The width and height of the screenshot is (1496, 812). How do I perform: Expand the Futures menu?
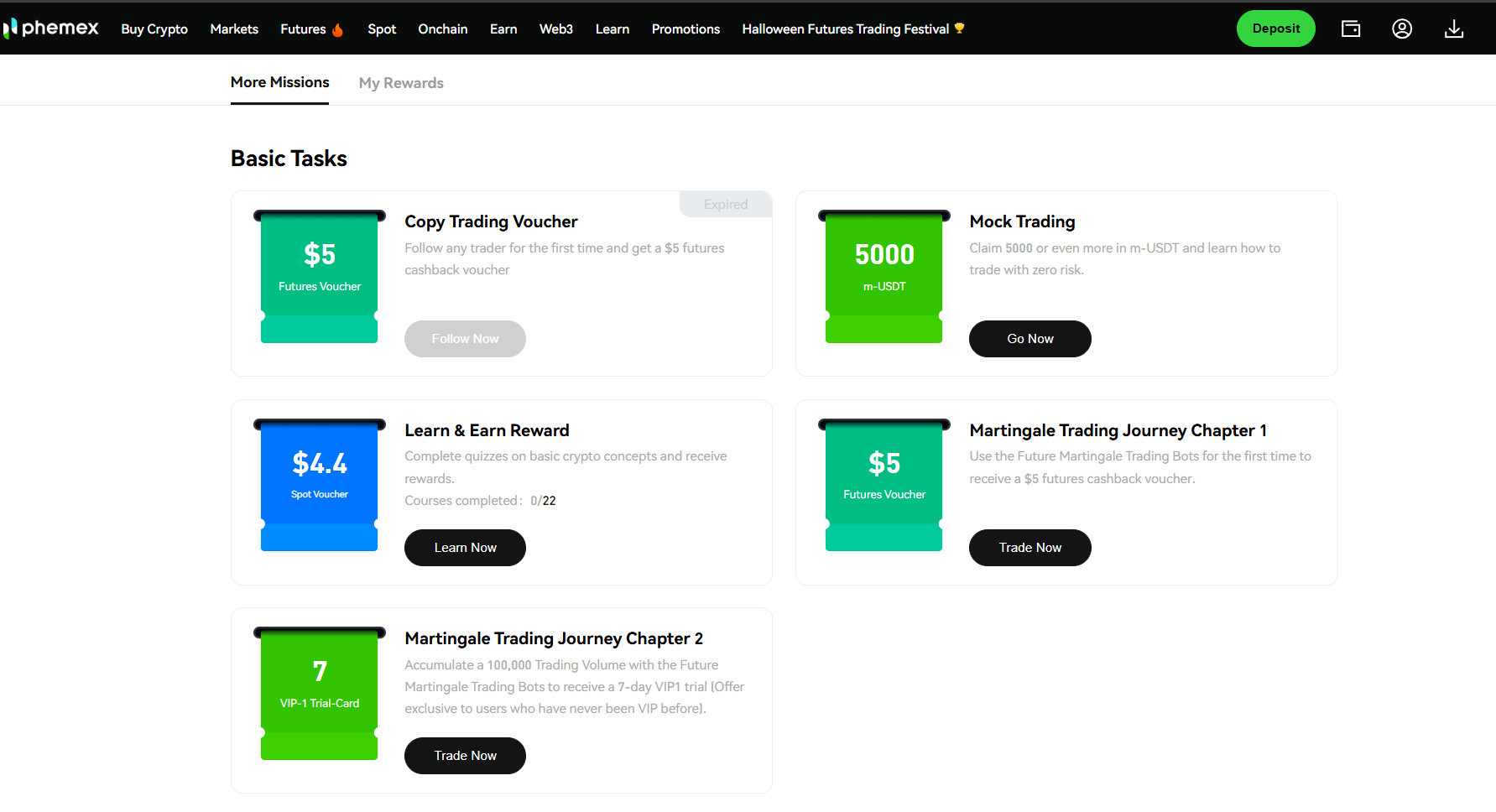303,29
